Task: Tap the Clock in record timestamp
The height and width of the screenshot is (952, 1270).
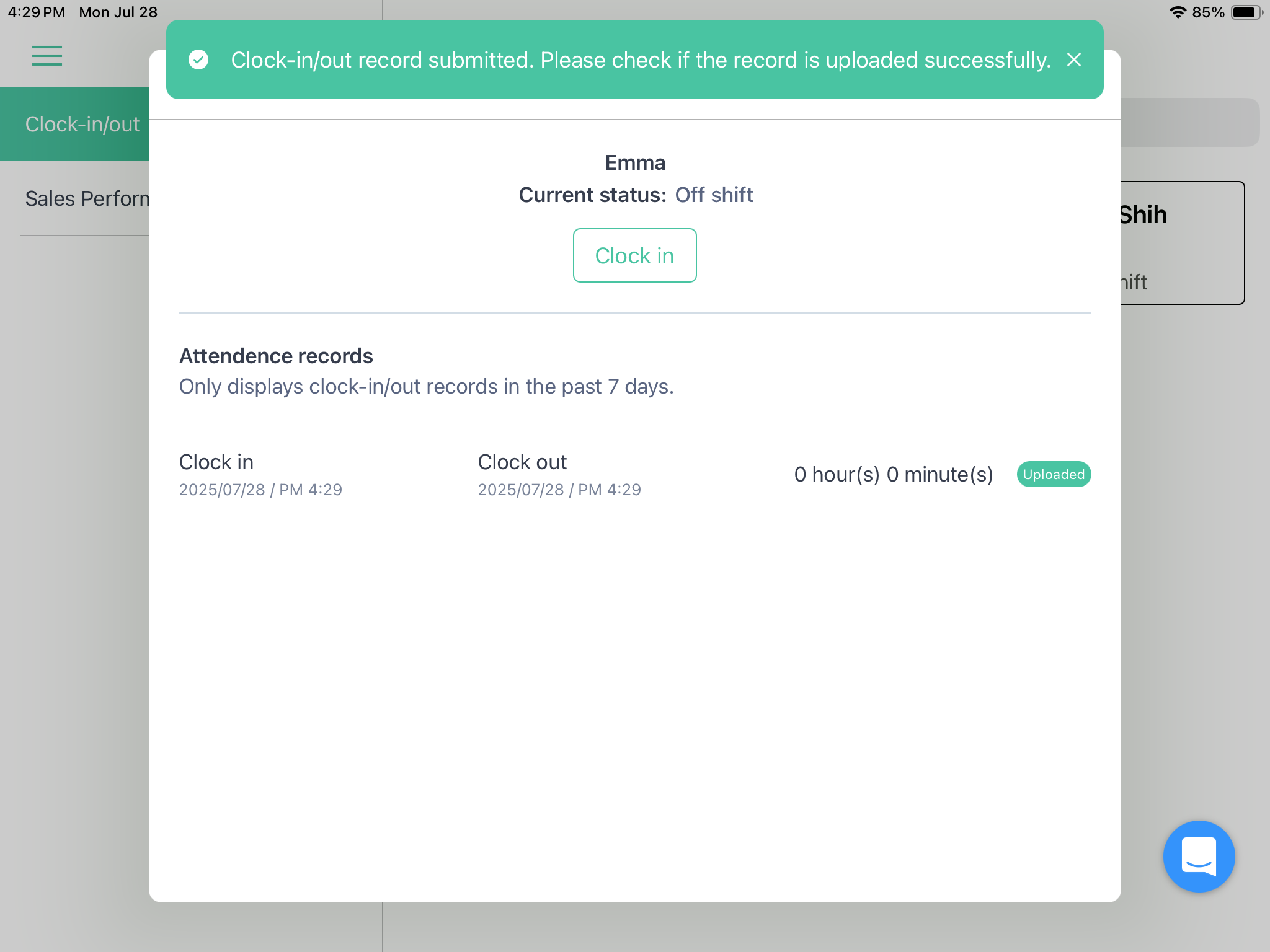Action: (x=260, y=490)
